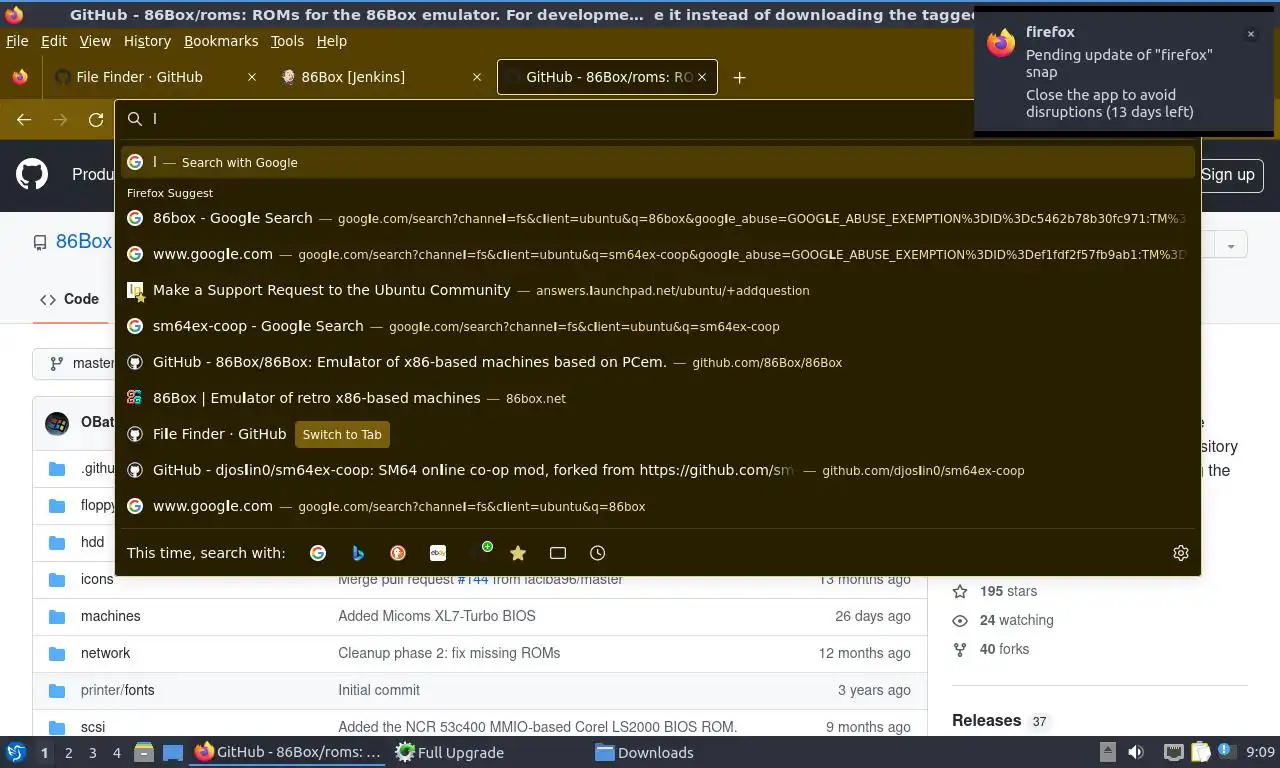Switch to workspace 4 in the taskbar
The height and width of the screenshot is (768, 1280).
(116, 752)
